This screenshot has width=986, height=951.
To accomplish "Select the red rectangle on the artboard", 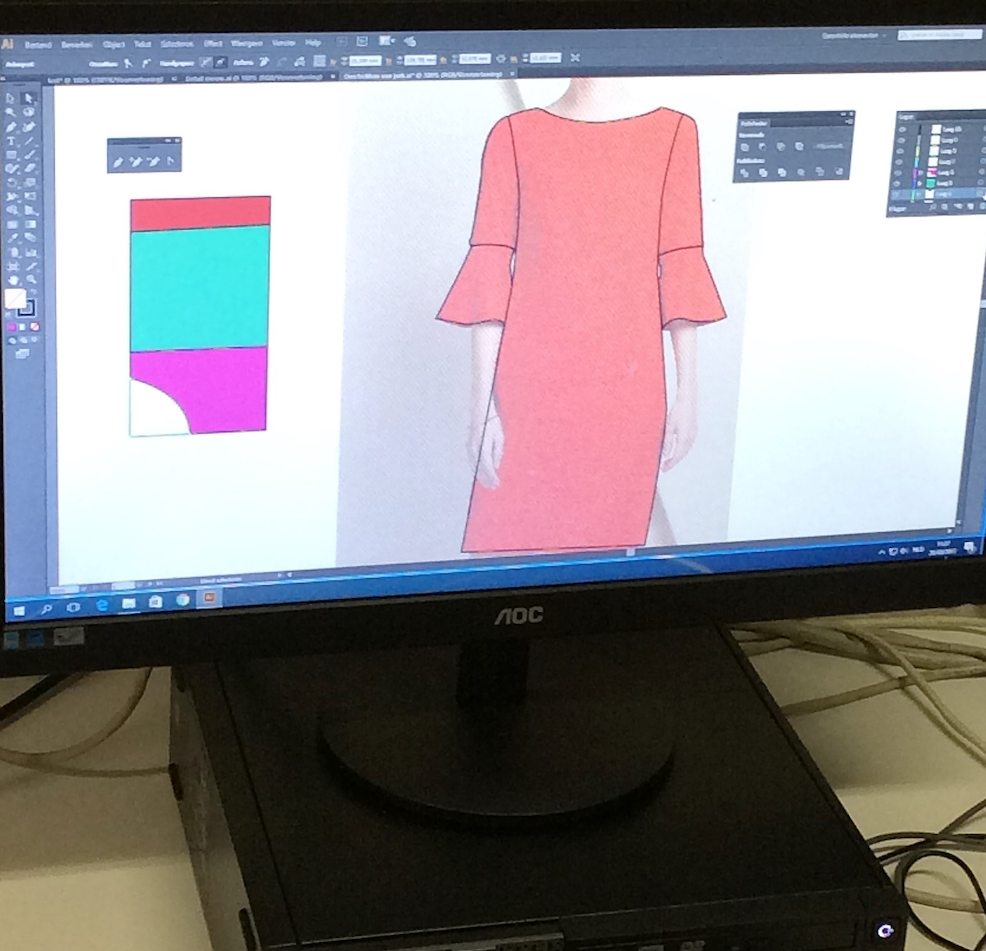I will 201,213.
